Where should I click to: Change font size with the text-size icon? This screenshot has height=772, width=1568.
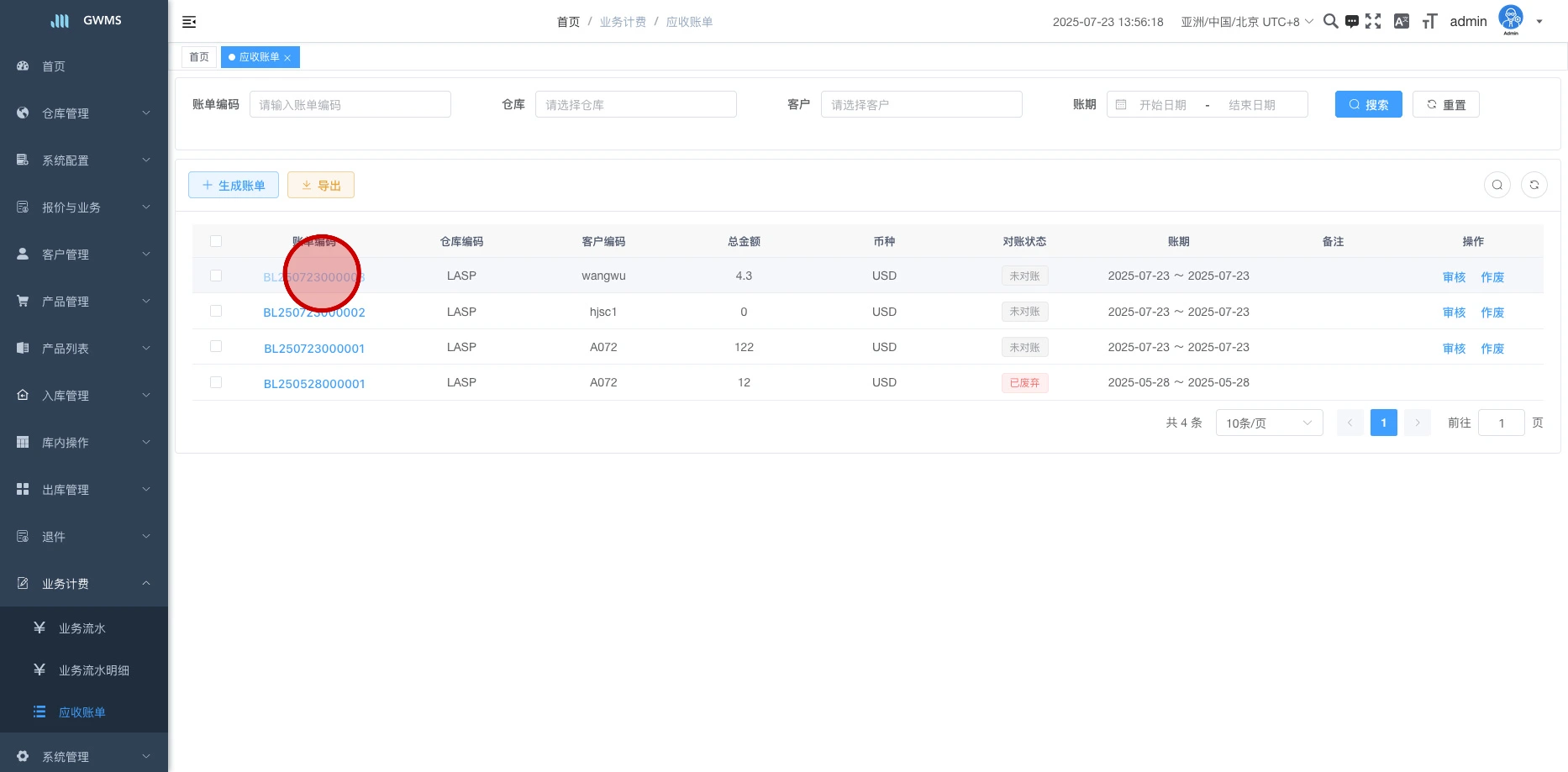[x=1429, y=22]
